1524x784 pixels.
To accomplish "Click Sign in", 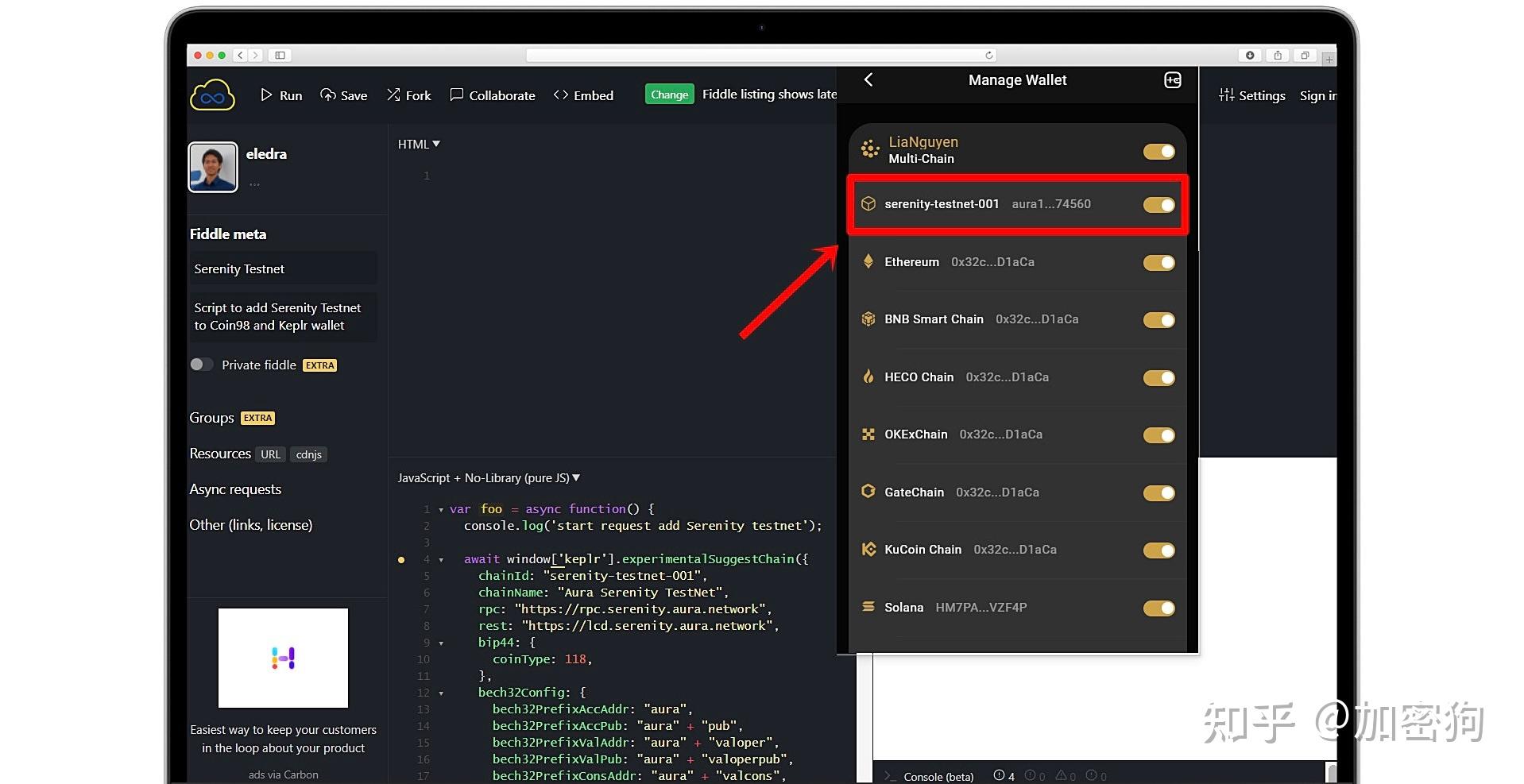I will click(1317, 95).
